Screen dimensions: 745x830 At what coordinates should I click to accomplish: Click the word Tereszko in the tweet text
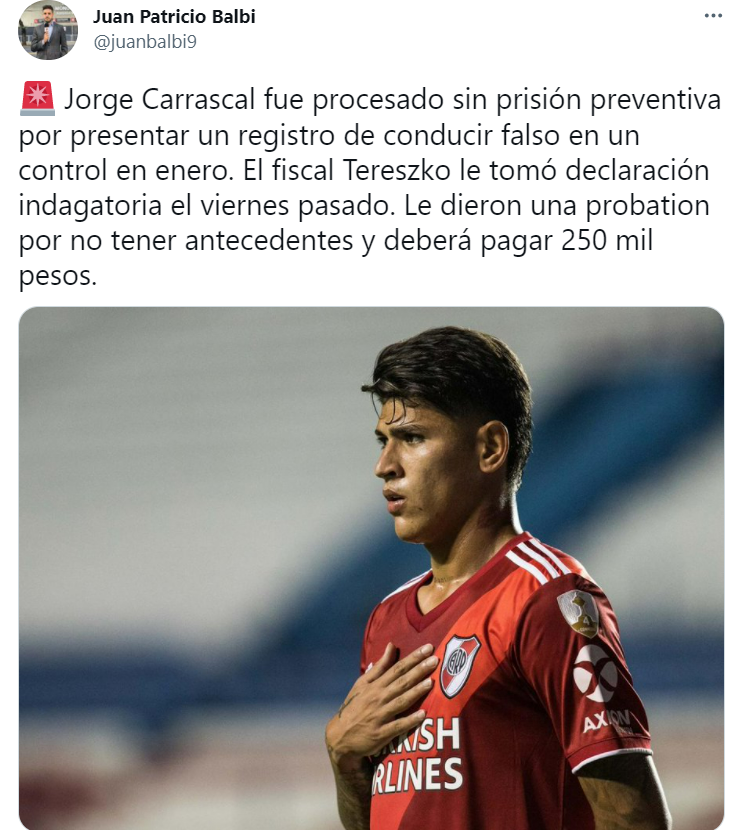pos(397,170)
